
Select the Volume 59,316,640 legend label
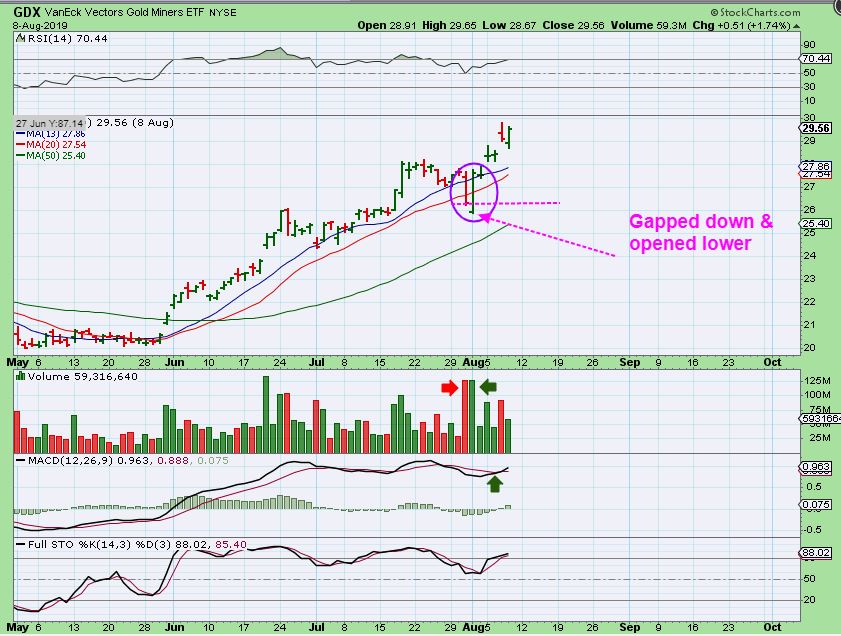coord(83,376)
